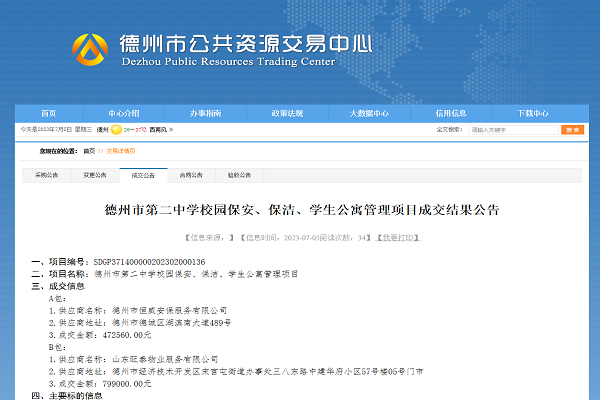
Task: Click the date text 2023年7月5日 星期三
Action: [56, 130]
